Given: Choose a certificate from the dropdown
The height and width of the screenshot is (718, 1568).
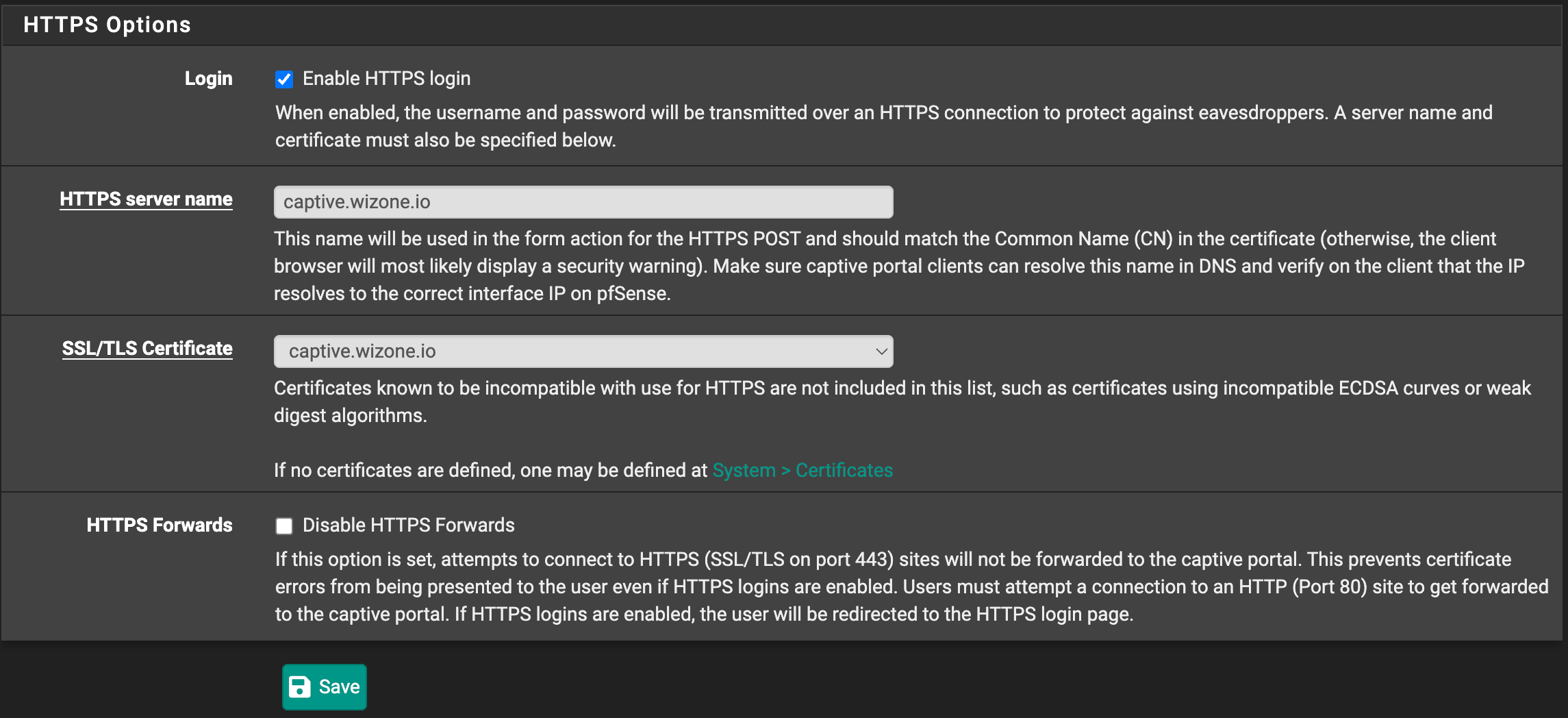Looking at the screenshot, I should pos(583,351).
